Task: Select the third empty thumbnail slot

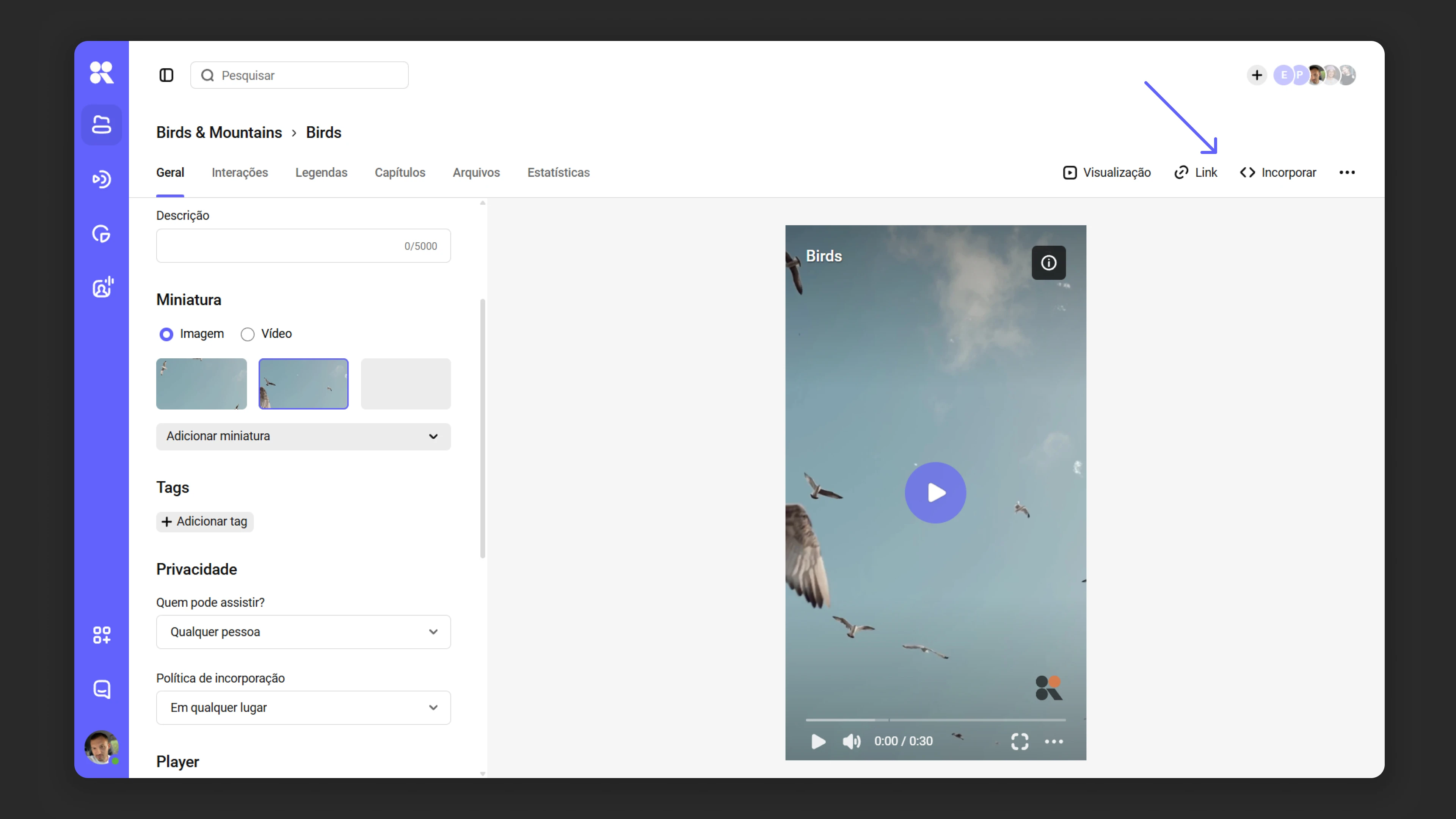Action: point(405,384)
